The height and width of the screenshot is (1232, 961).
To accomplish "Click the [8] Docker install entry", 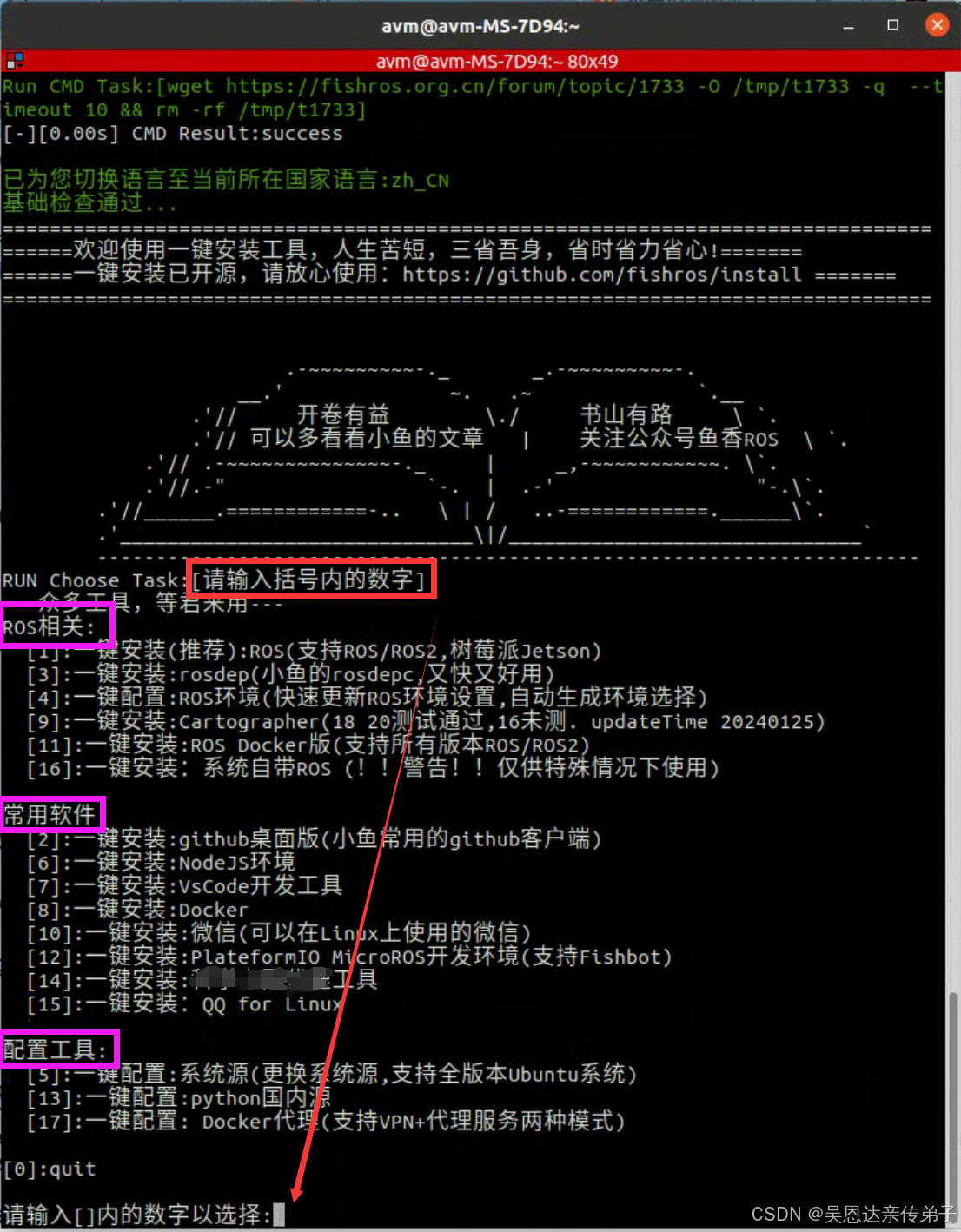I will 137,910.
